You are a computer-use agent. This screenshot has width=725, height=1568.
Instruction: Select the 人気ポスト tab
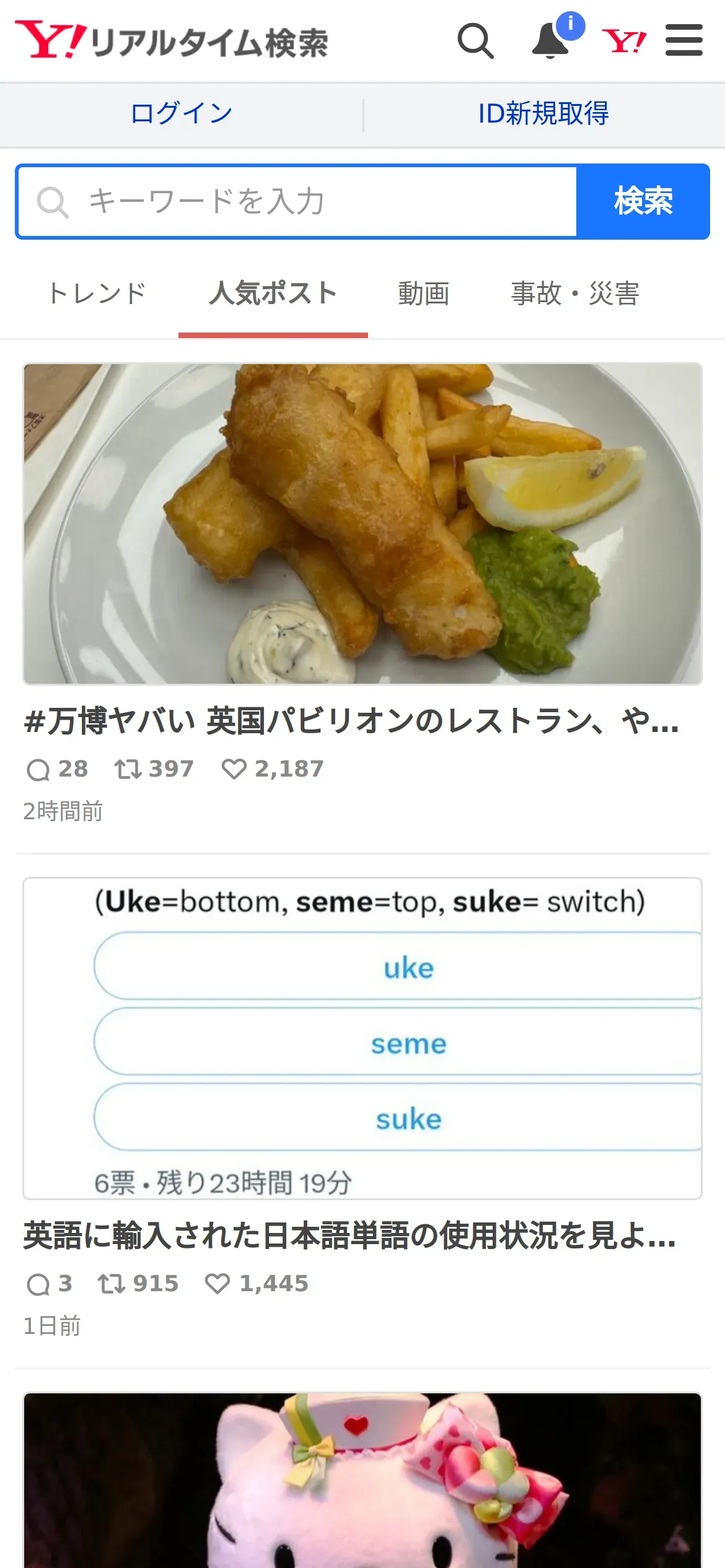273,294
